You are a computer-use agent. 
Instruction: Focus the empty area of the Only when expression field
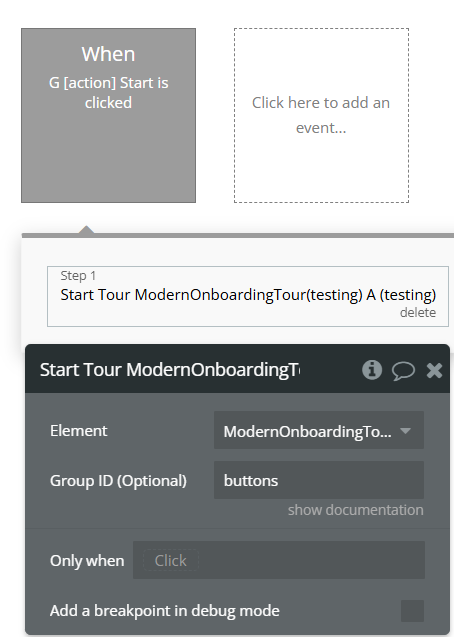[x=311, y=560]
